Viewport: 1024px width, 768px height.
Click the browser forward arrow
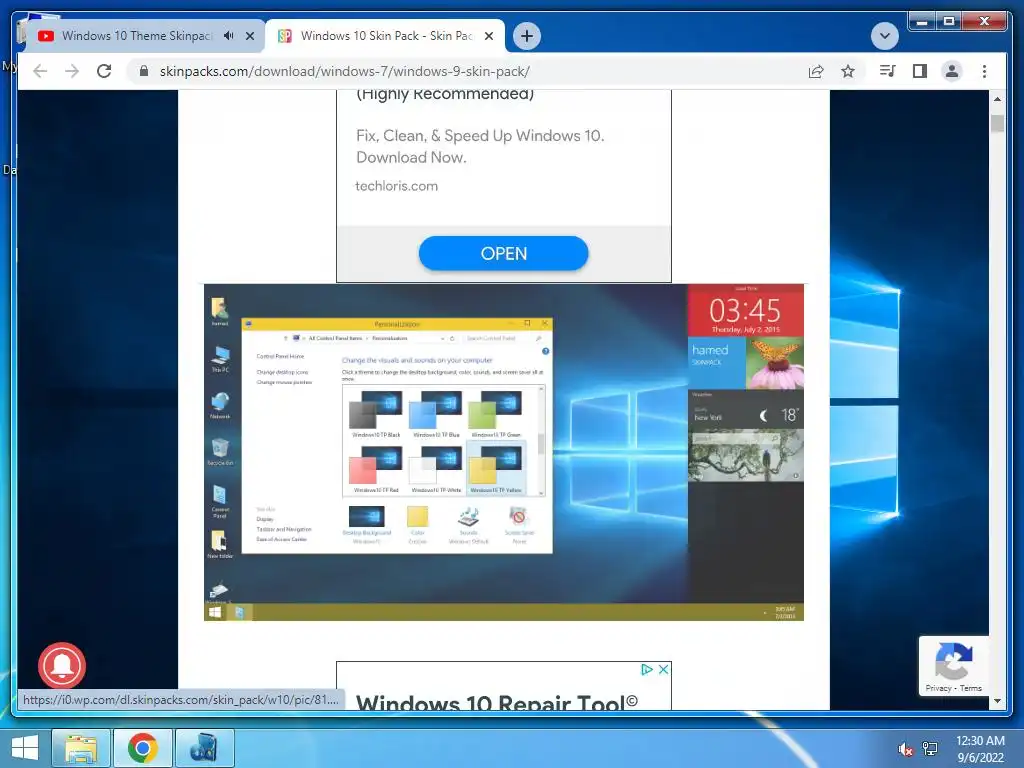pyautogui.click(x=72, y=71)
